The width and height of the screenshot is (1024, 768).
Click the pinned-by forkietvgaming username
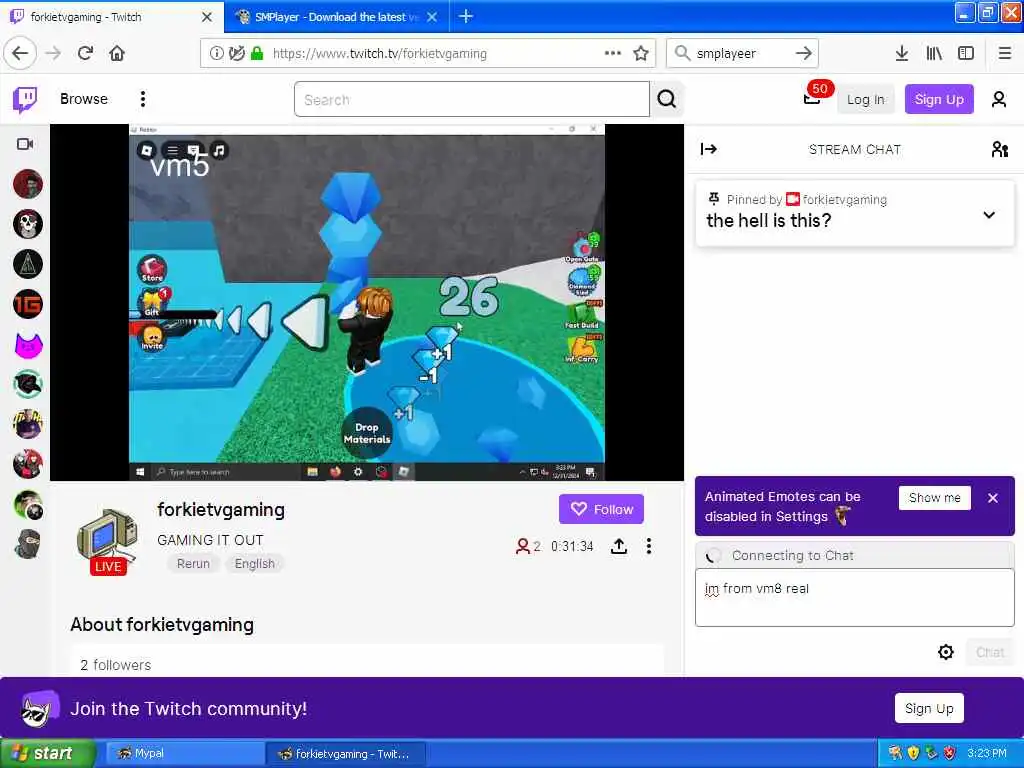(x=844, y=200)
